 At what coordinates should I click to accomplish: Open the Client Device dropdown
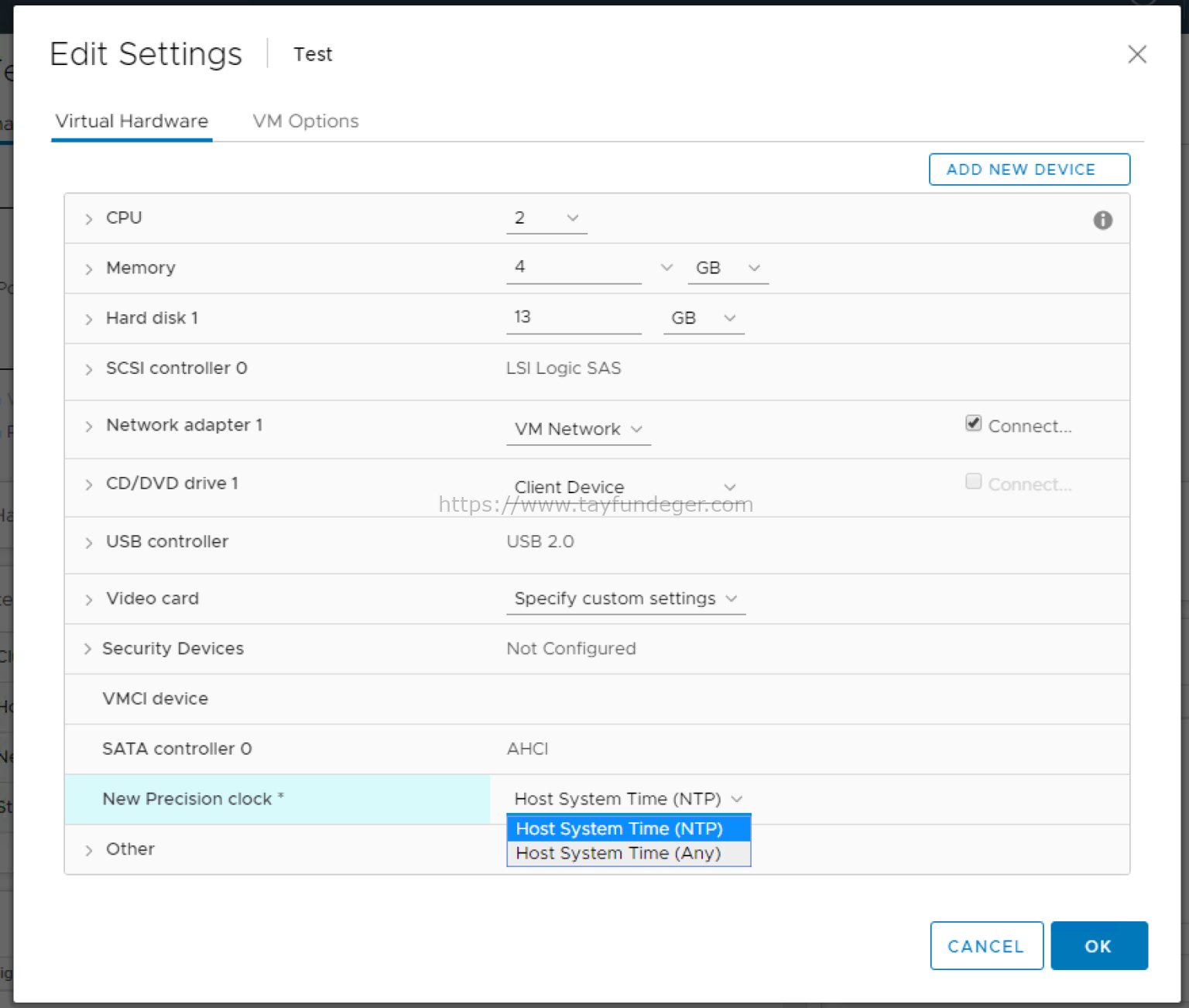tap(728, 487)
